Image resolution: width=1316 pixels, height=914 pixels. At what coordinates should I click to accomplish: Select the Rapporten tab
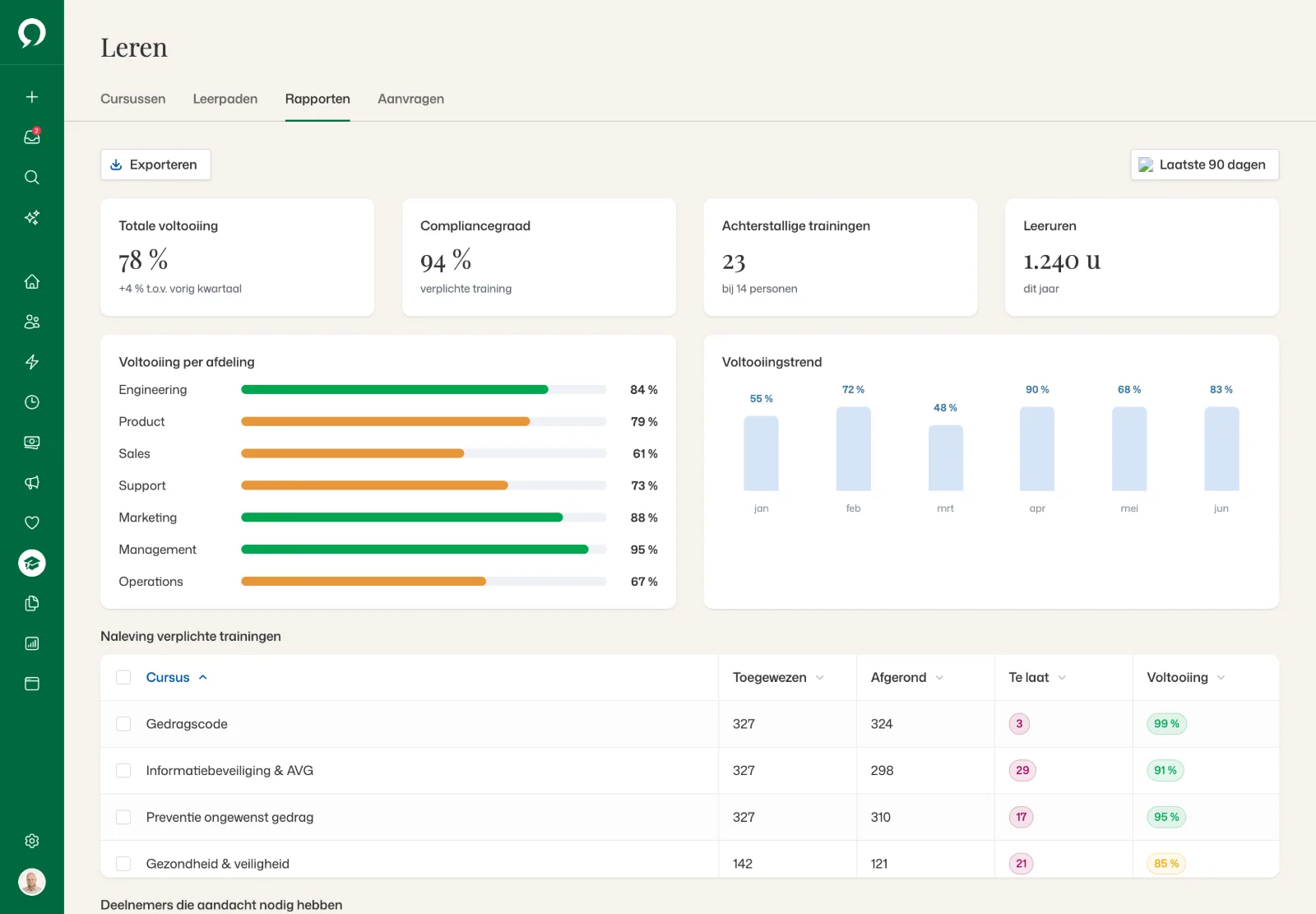pyautogui.click(x=317, y=99)
